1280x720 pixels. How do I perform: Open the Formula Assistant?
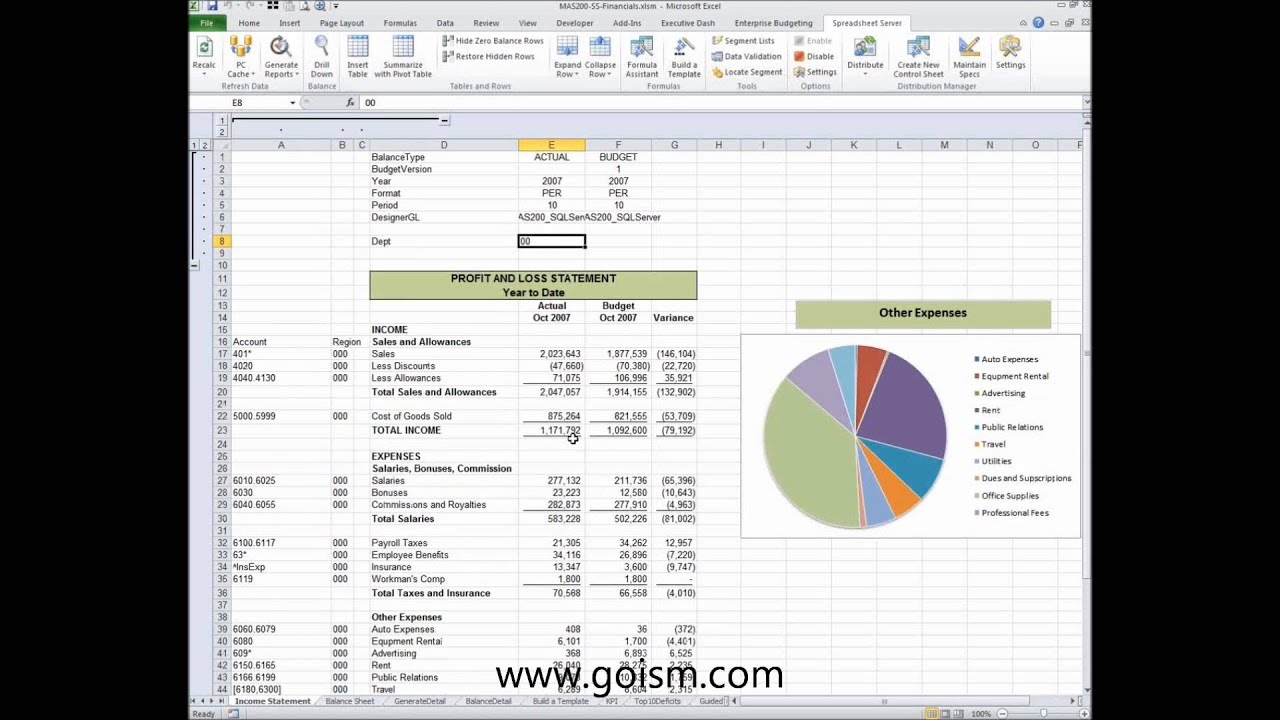pos(642,57)
